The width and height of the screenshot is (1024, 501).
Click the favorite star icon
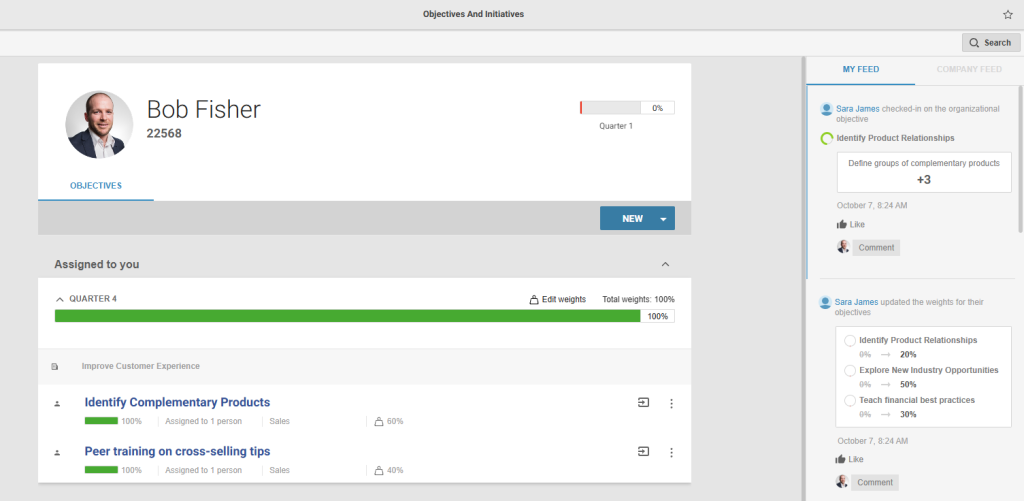pos(1007,14)
